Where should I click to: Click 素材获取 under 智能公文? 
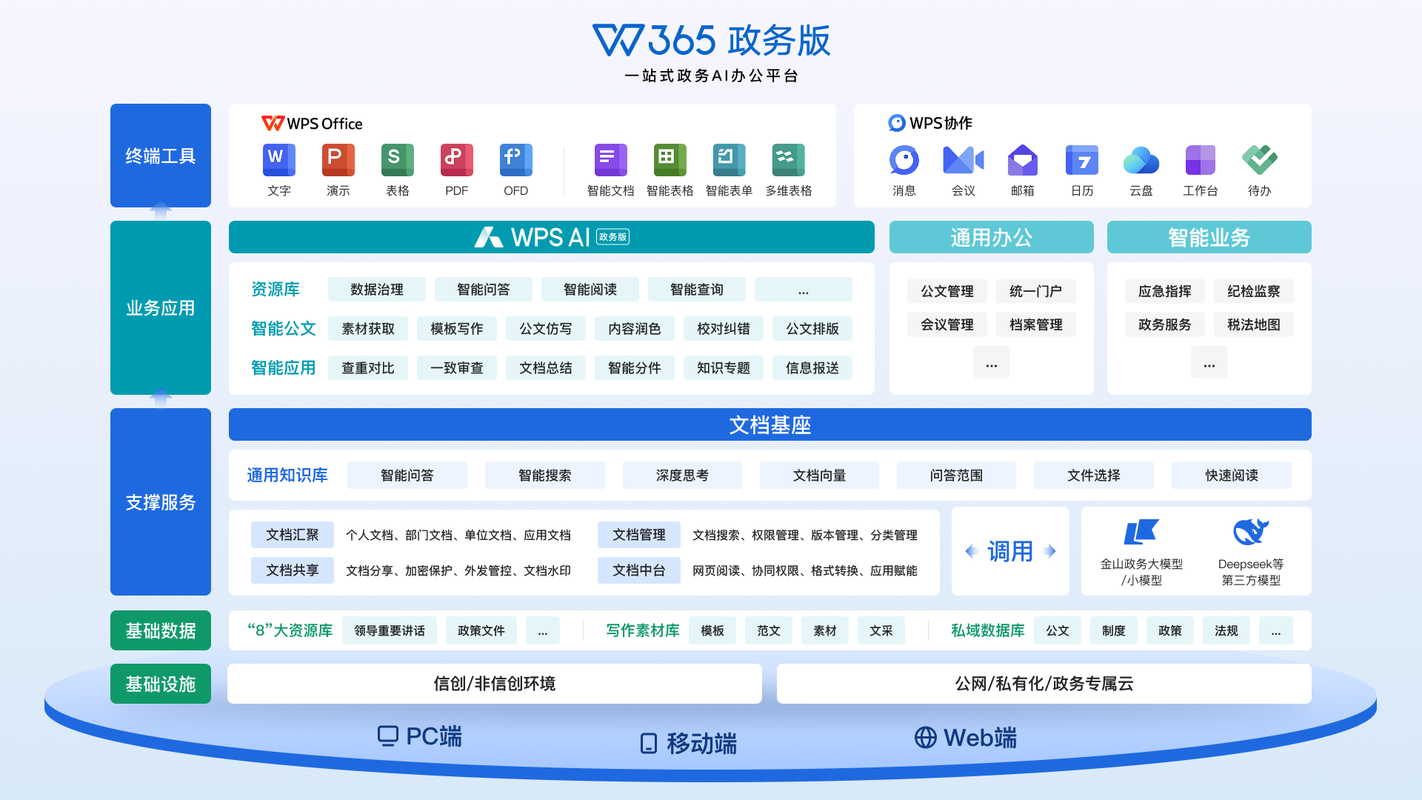[368, 329]
